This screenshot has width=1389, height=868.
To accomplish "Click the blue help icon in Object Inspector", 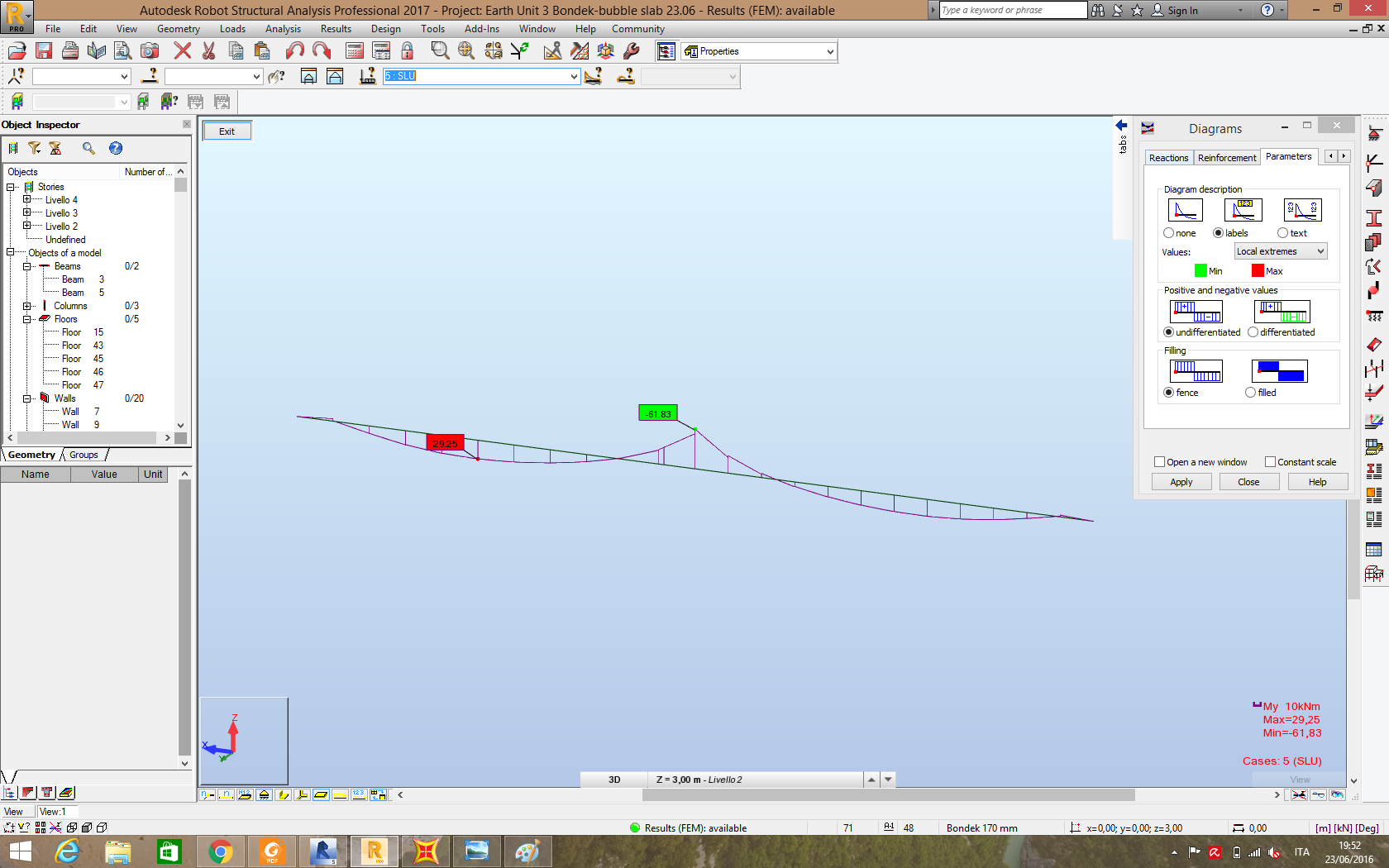I will tap(116, 148).
